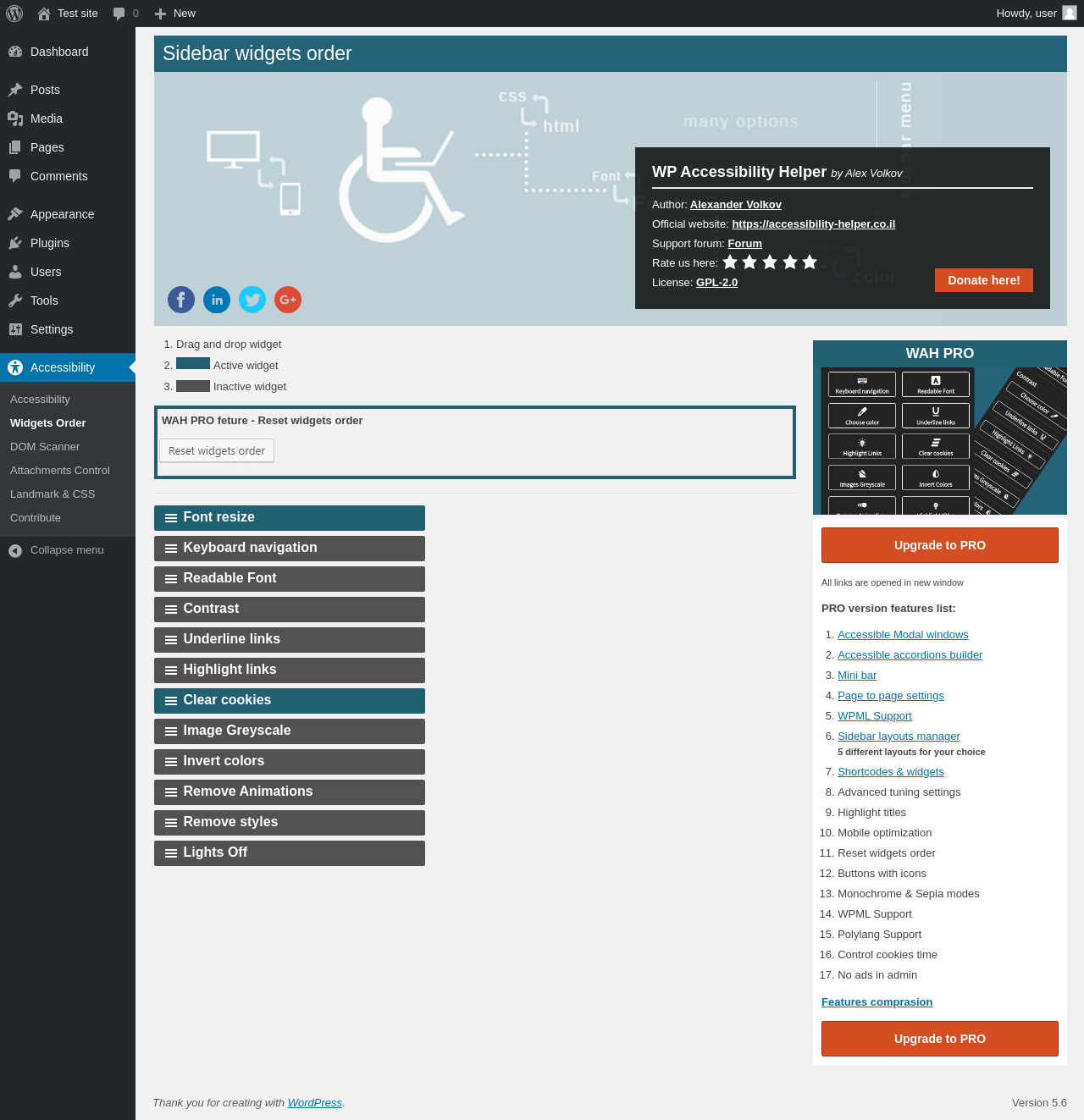Click Remove styles hamburger handle icon
1084x1120 pixels.
pos(171,823)
